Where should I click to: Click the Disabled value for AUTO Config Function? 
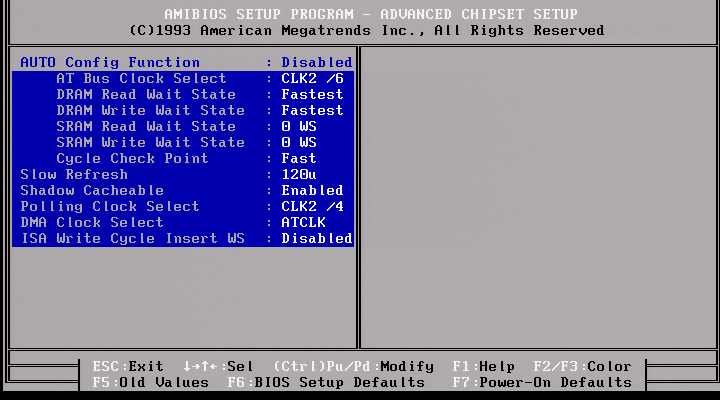[x=317, y=62]
